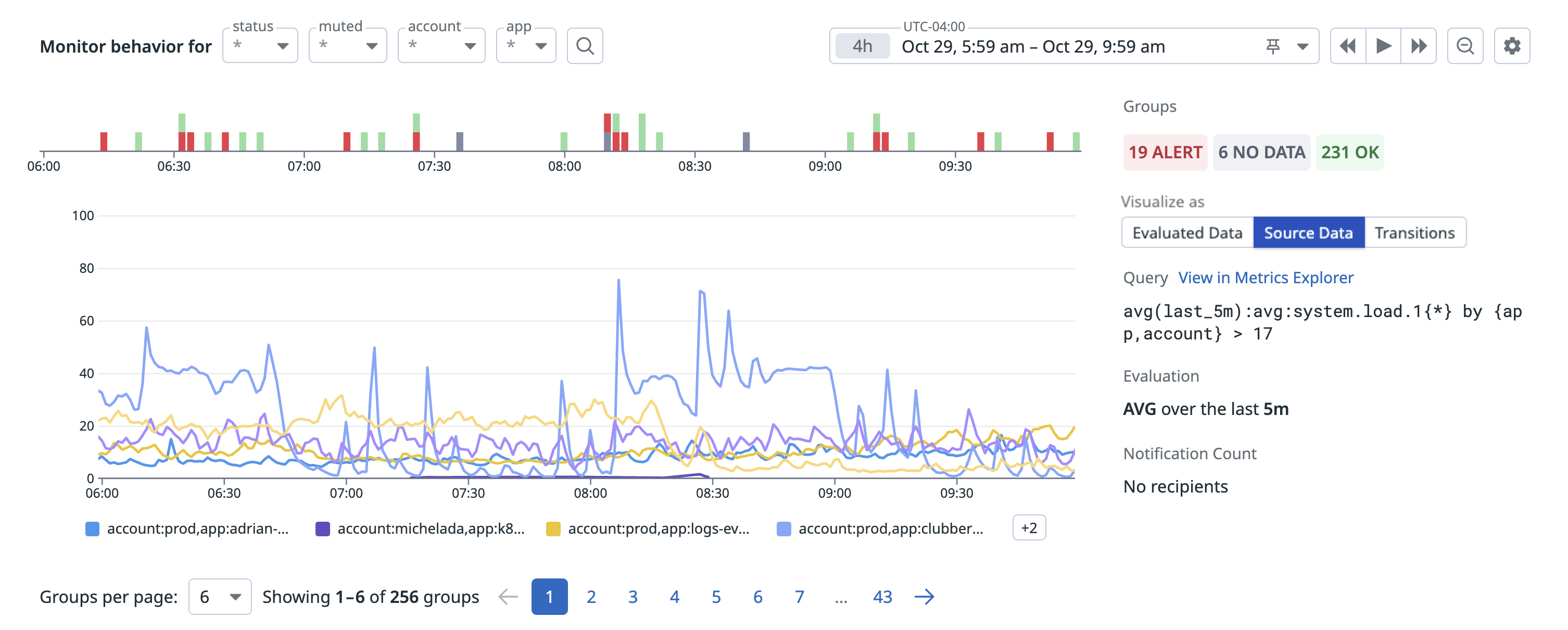Click the zoom out magnifier icon
1568x630 pixels.
(1466, 45)
